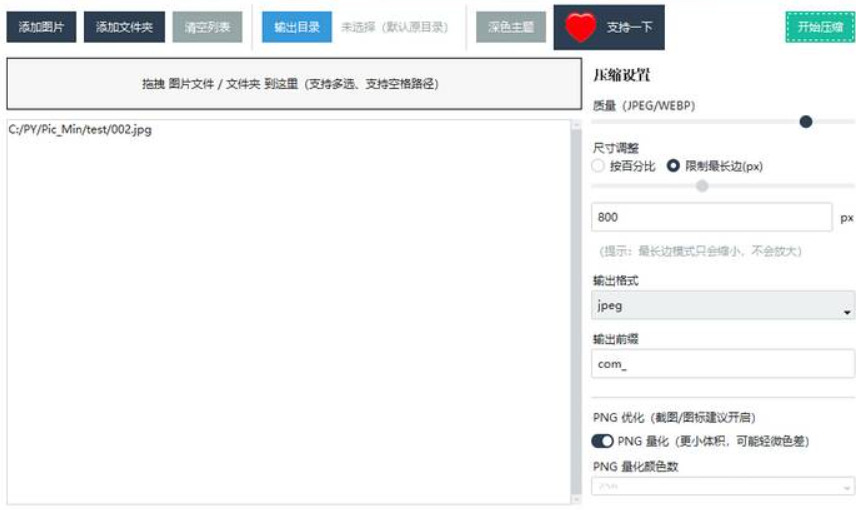Open the PNG 量化颜色数 dropdown
This screenshot has width=856, height=510.
tap(723, 486)
